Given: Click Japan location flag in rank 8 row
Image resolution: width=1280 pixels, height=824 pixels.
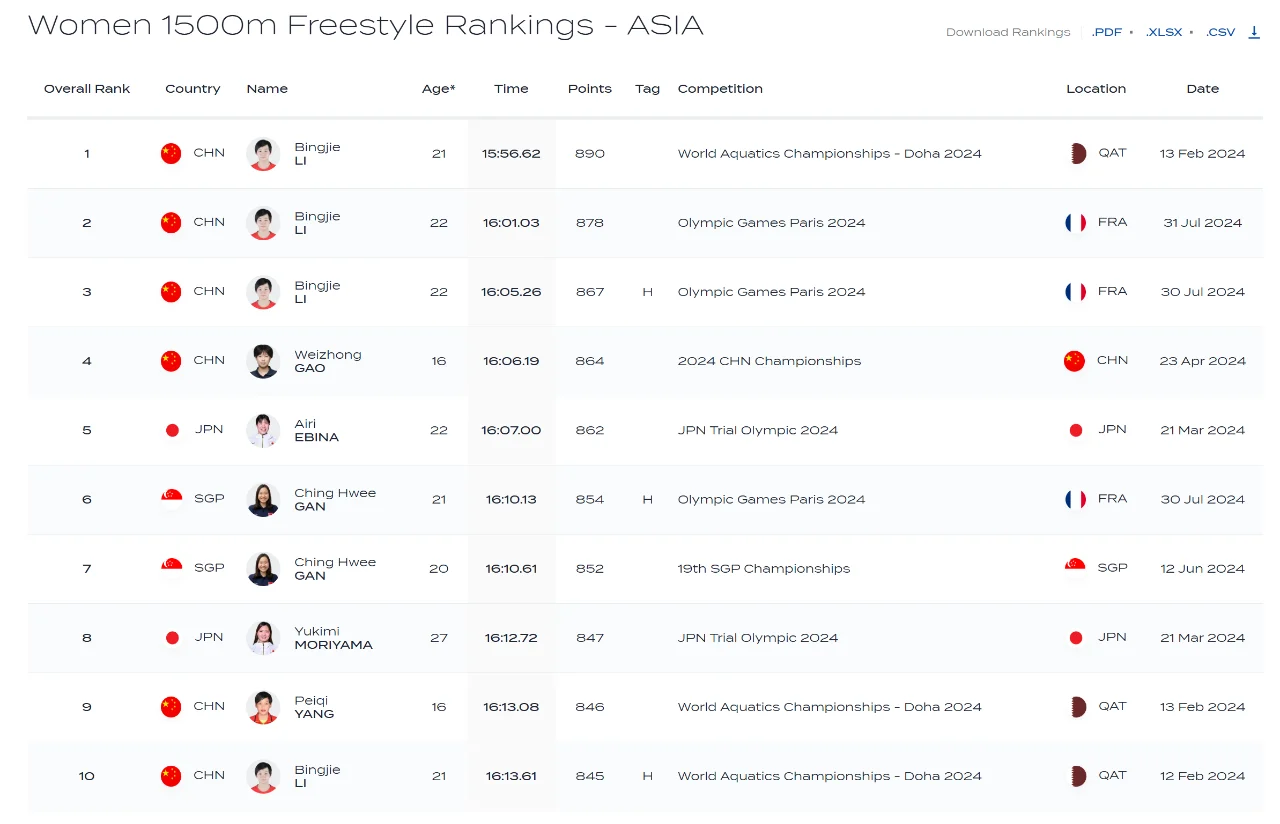Looking at the screenshot, I should tap(1076, 637).
